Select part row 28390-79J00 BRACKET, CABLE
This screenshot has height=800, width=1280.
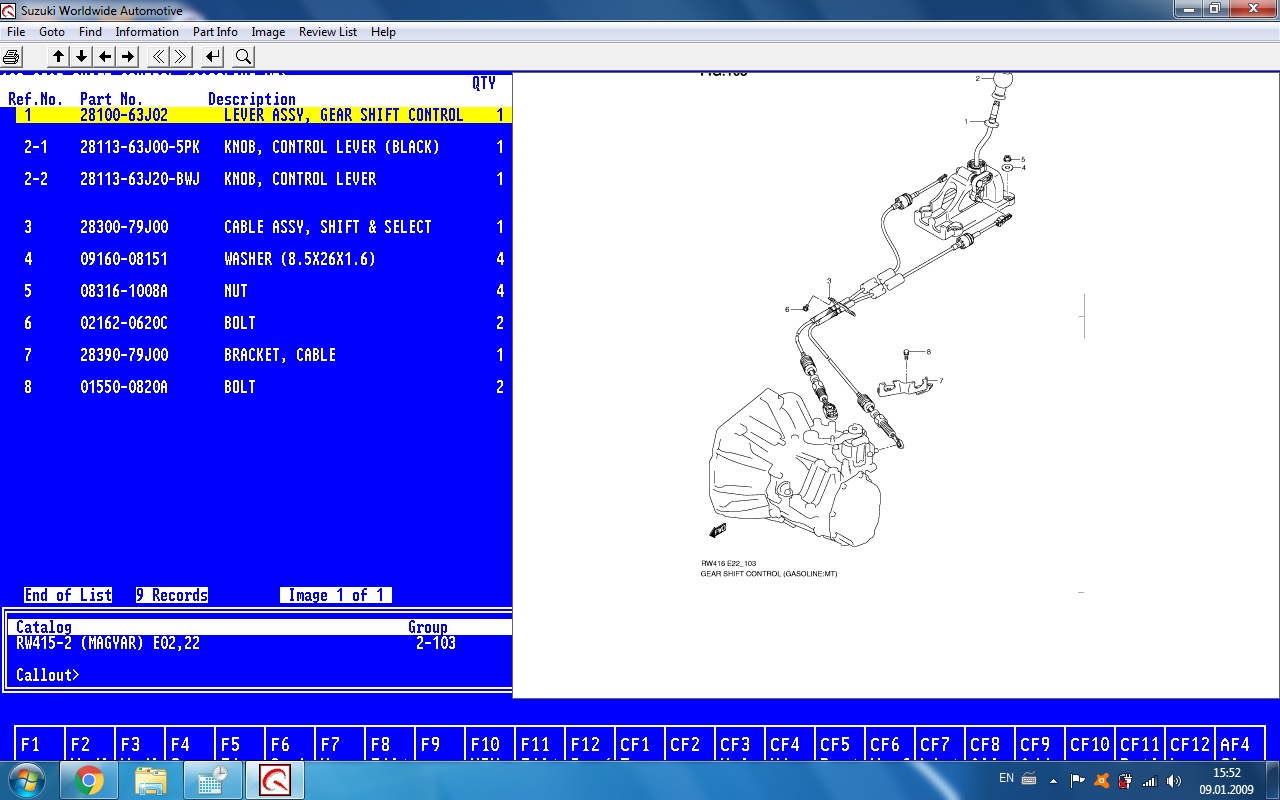(260, 355)
